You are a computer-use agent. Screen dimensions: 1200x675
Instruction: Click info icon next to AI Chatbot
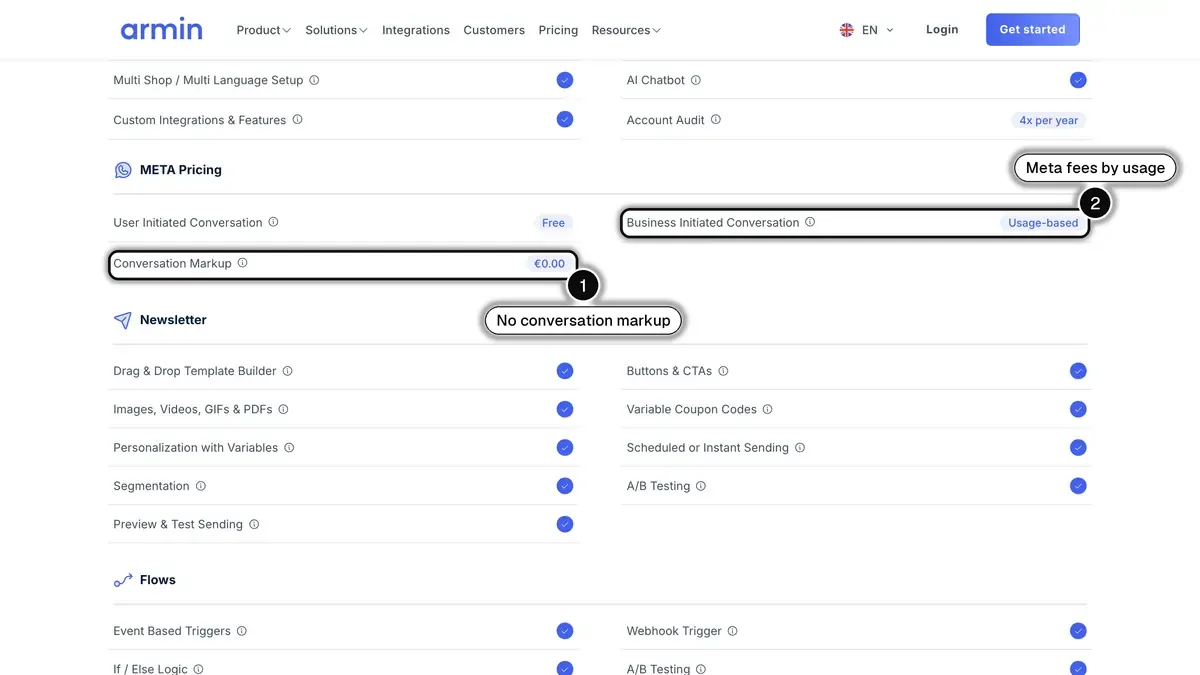pyautogui.click(x=696, y=80)
